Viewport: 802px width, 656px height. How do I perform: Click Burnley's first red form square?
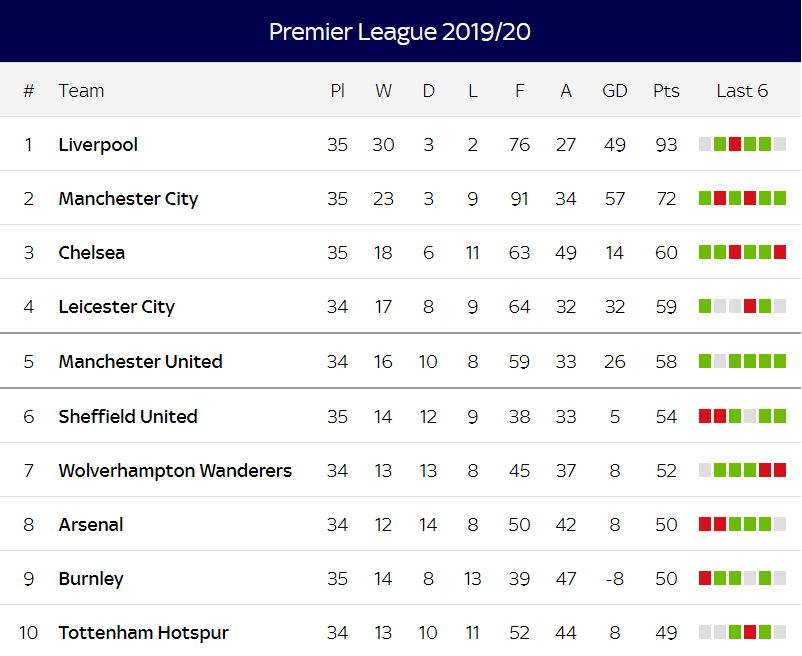point(705,578)
